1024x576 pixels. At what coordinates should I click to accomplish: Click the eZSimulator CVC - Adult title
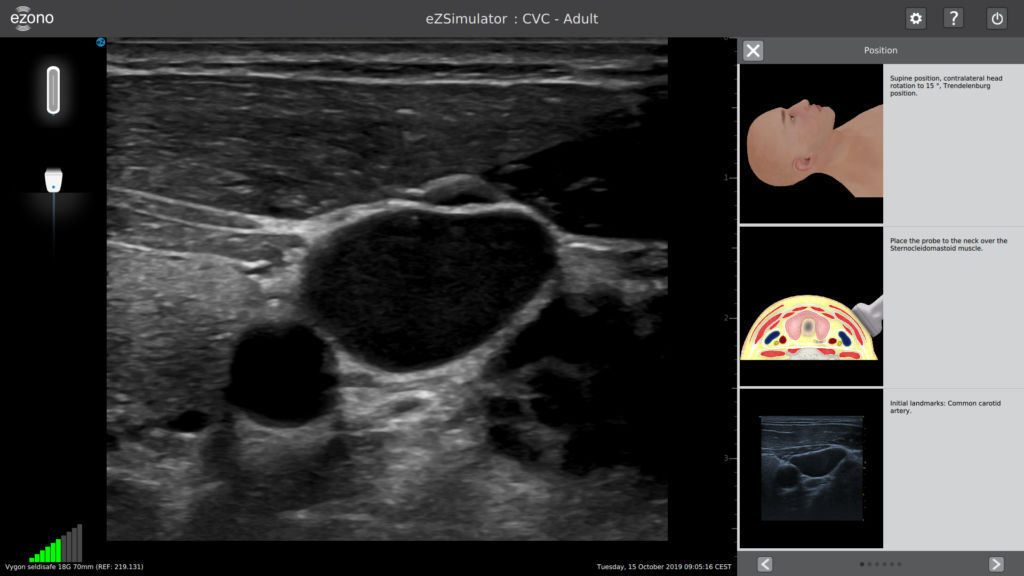click(x=512, y=18)
